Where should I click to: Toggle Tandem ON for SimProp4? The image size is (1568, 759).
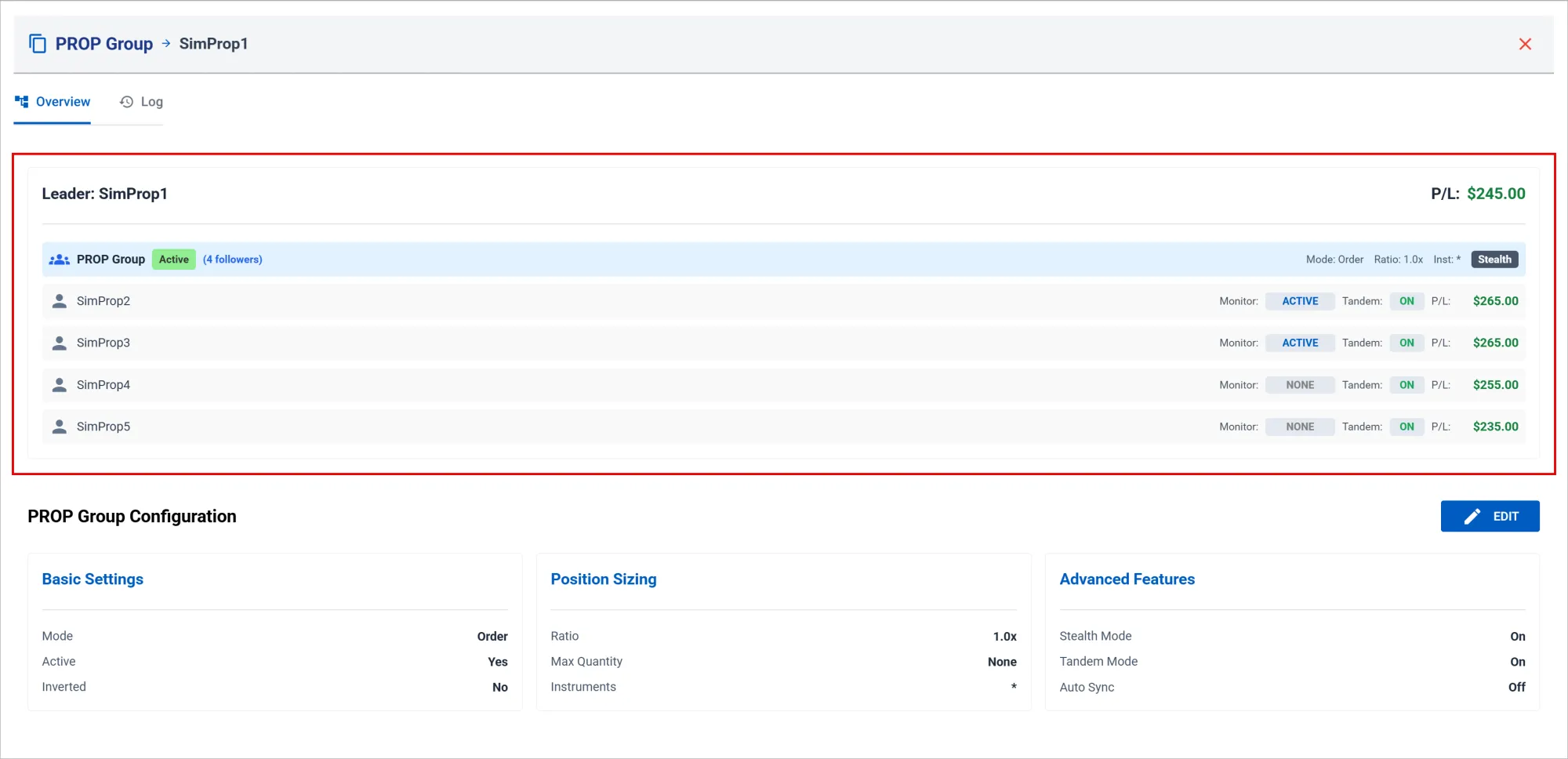[x=1406, y=385]
